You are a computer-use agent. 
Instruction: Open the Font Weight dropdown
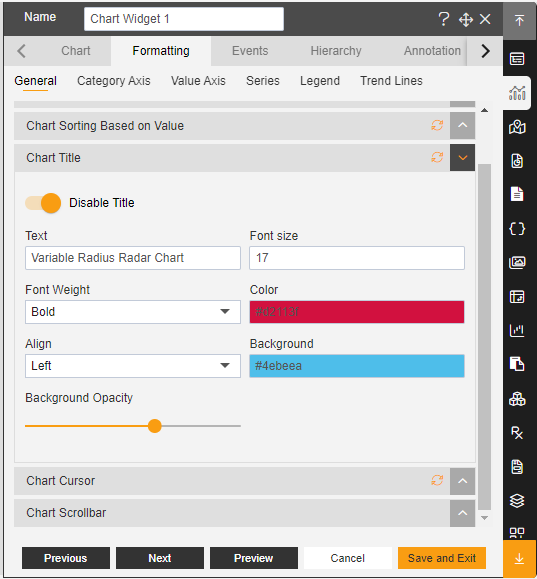pos(133,312)
